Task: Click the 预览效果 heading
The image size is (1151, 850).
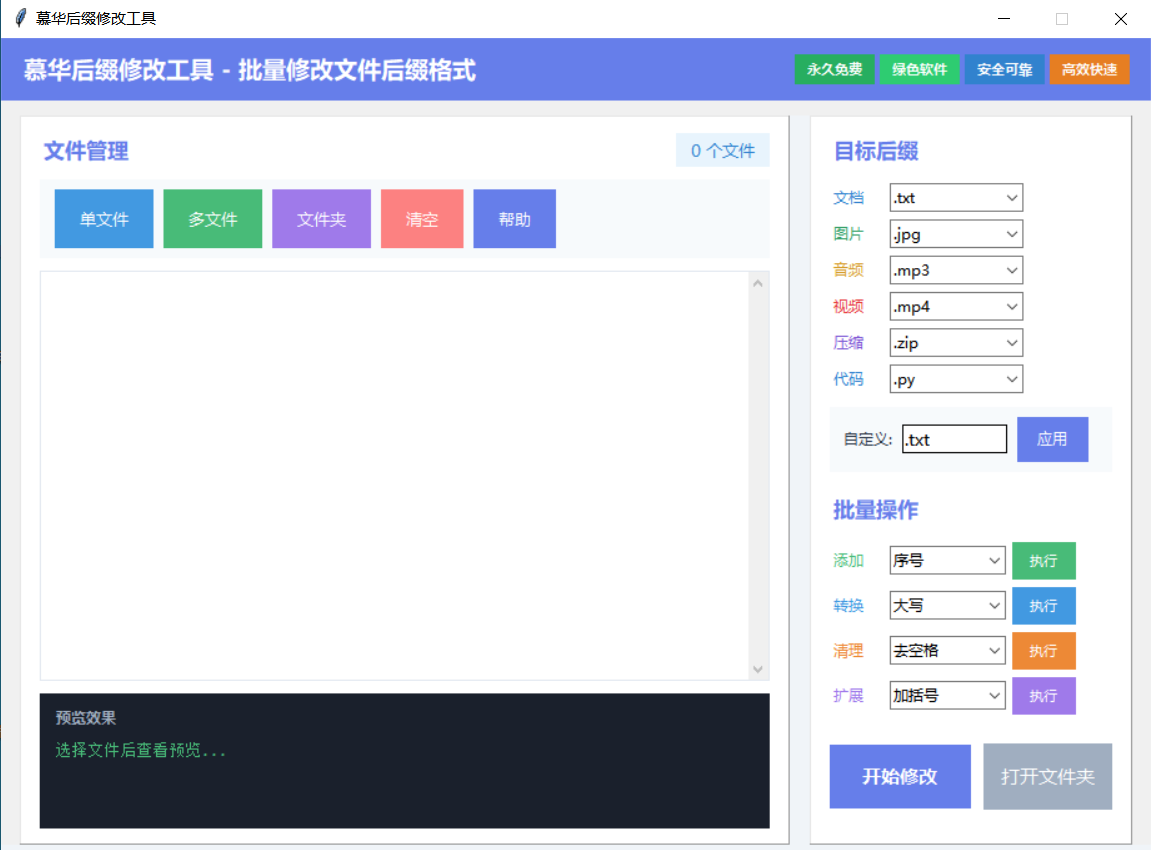Action: click(x=86, y=718)
